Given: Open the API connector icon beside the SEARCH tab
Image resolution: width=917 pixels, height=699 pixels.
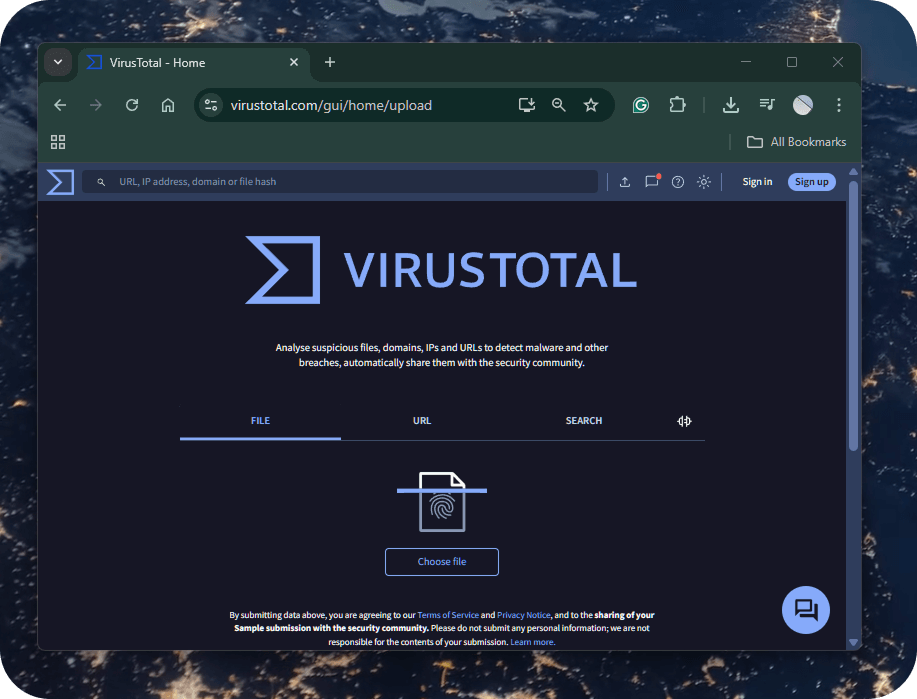Looking at the screenshot, I should coord(684,421).
